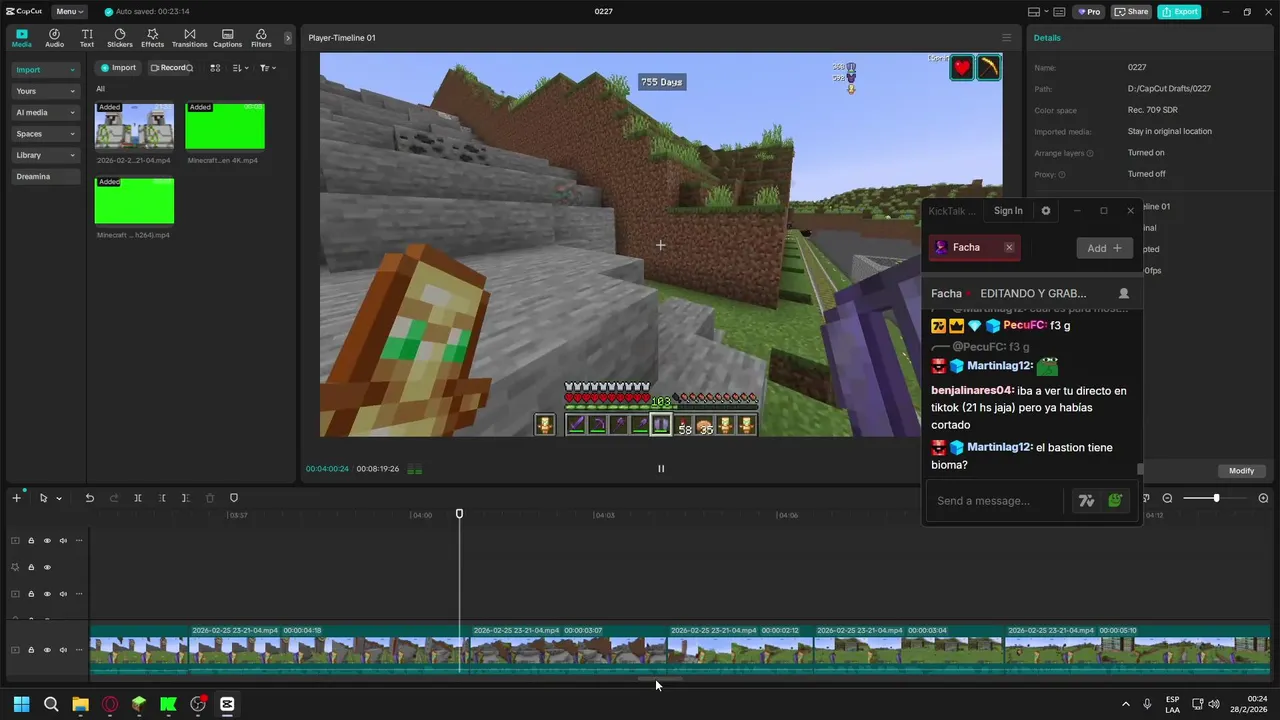Image resolution: width=1280 pixels, height=720 pixels.
Task: Show more tabs with right arrow
Action: tap(288, 38)
